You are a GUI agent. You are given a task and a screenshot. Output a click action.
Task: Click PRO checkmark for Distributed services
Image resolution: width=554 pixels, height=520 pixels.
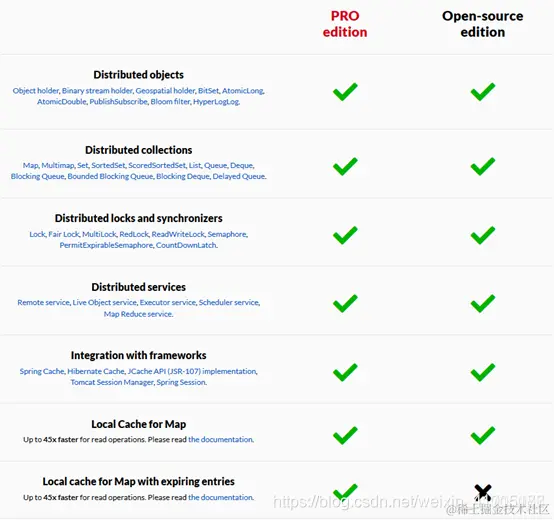(345, 303)
